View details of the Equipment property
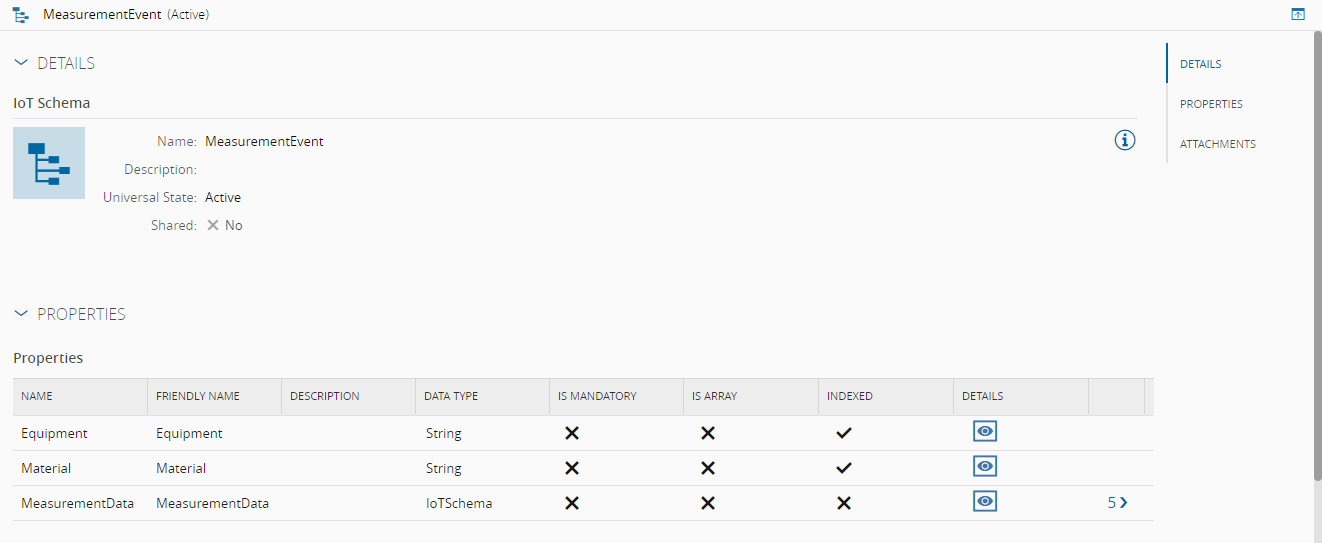Viewport: 1322px width, 543px height. [985, 432]
